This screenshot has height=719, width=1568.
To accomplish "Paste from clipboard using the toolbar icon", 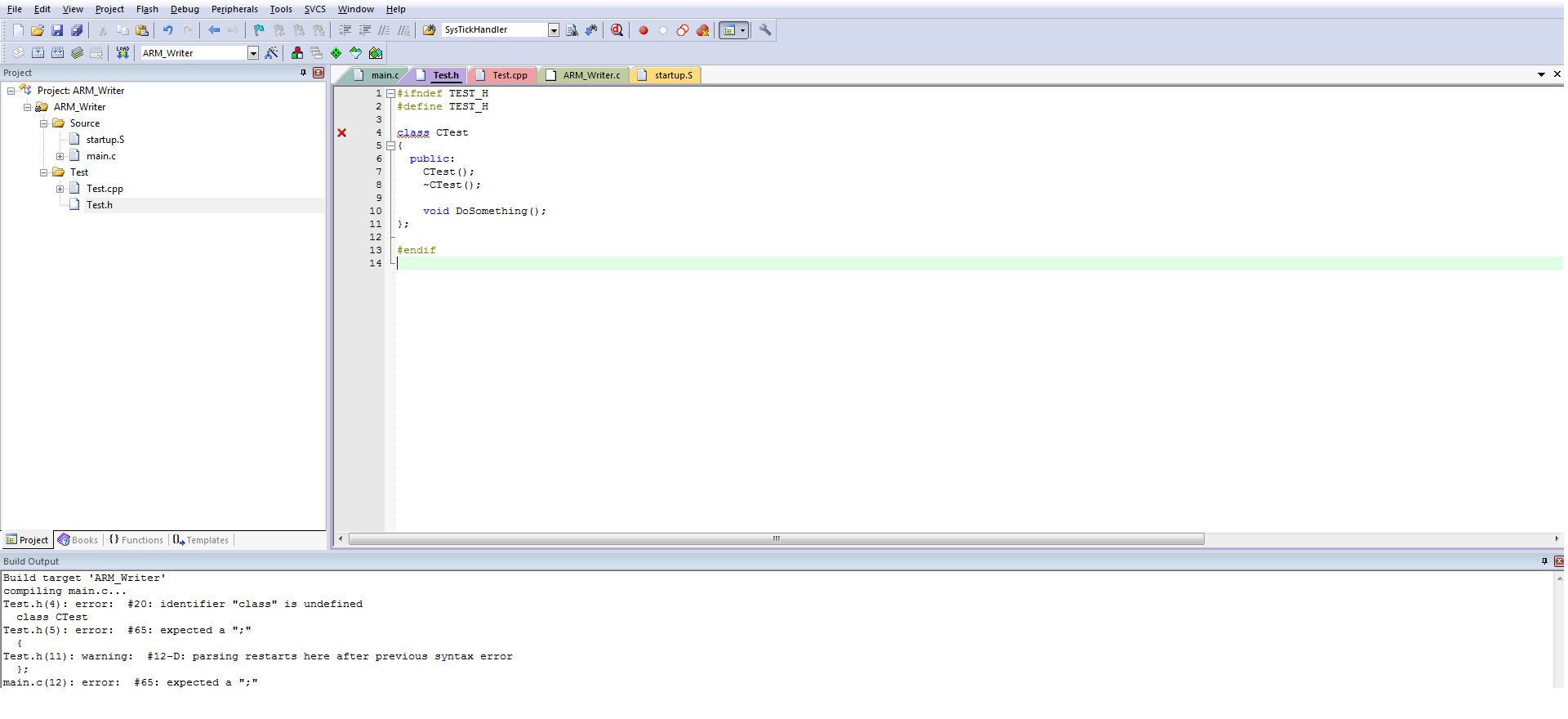I will pos(142,30).
